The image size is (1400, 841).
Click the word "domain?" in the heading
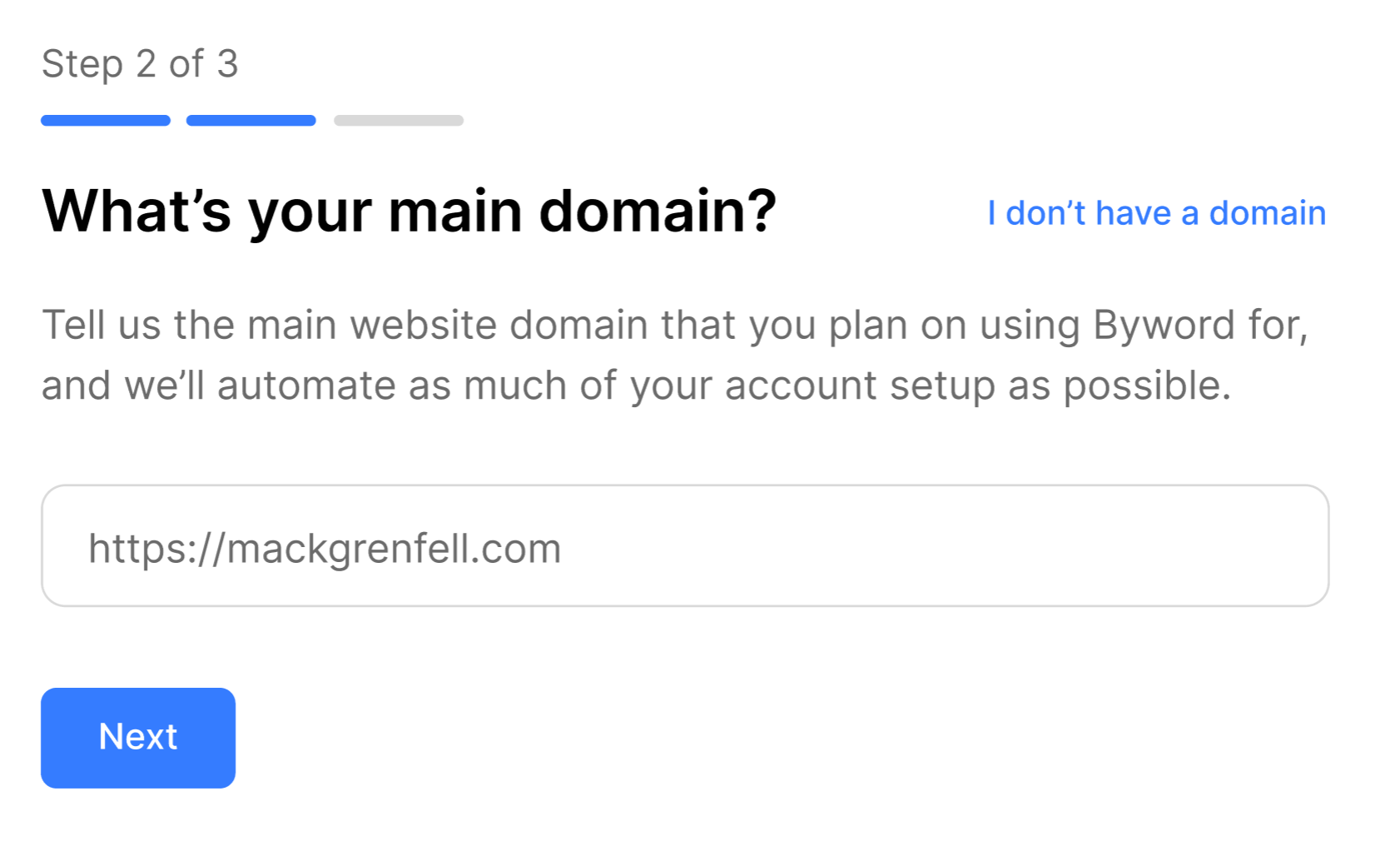[658, 211]
